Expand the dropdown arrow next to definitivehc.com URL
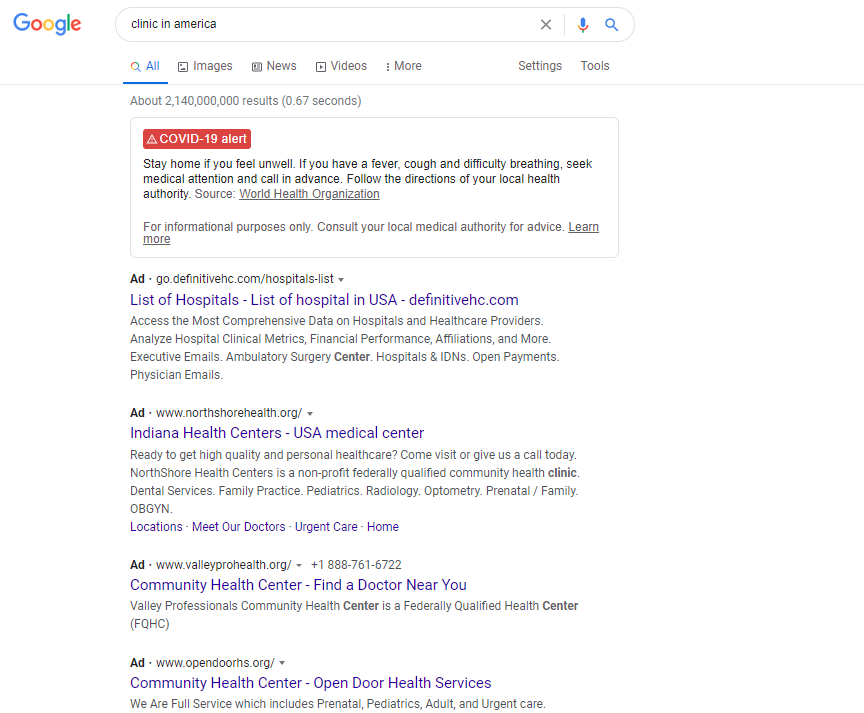Image resolution: width=864 pixels, height=713 pixels. pos(341,280)
